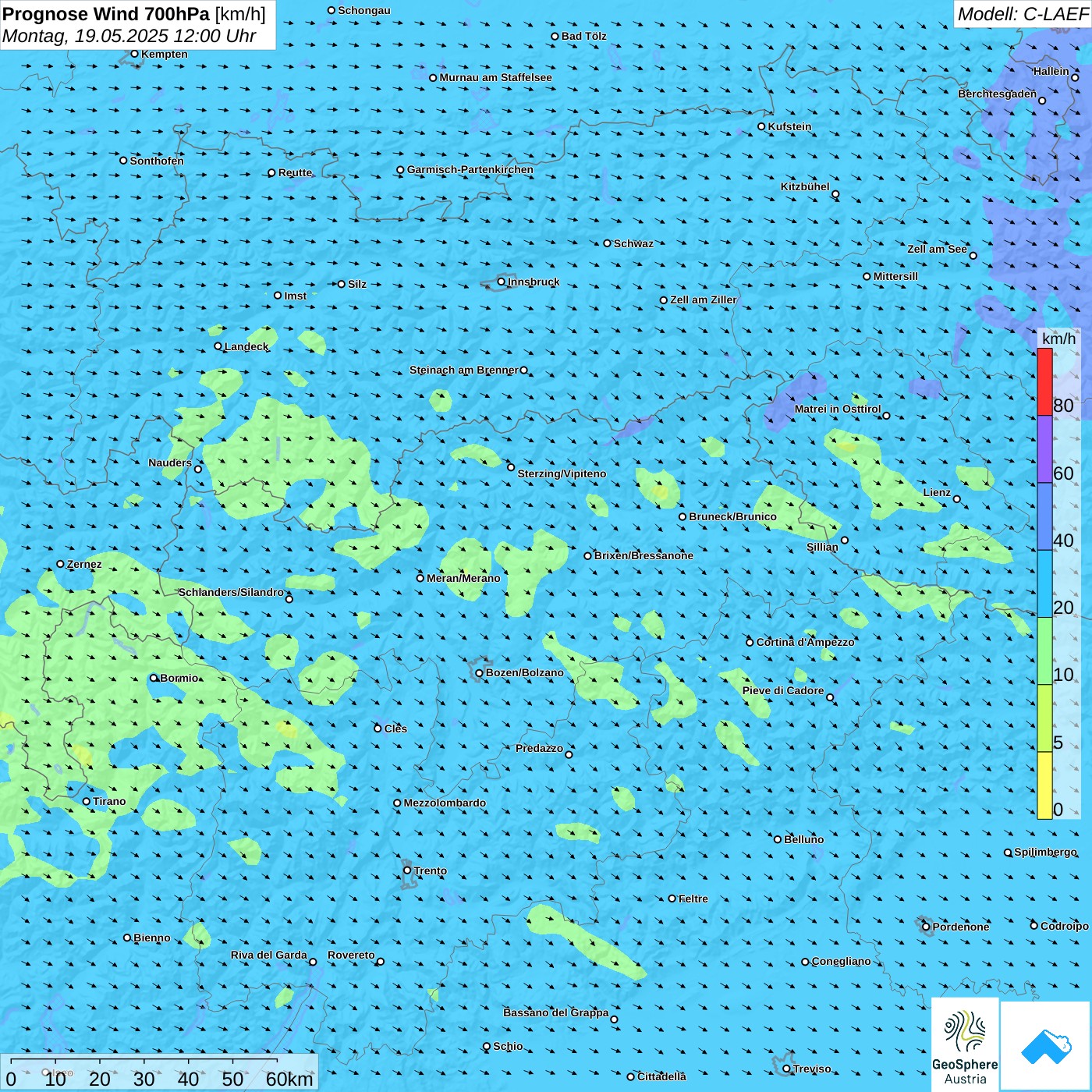Click the 'Schlanders/Silandro' label
The width and height of the screenshot is (1092, 1092).
tap(231, 592)
